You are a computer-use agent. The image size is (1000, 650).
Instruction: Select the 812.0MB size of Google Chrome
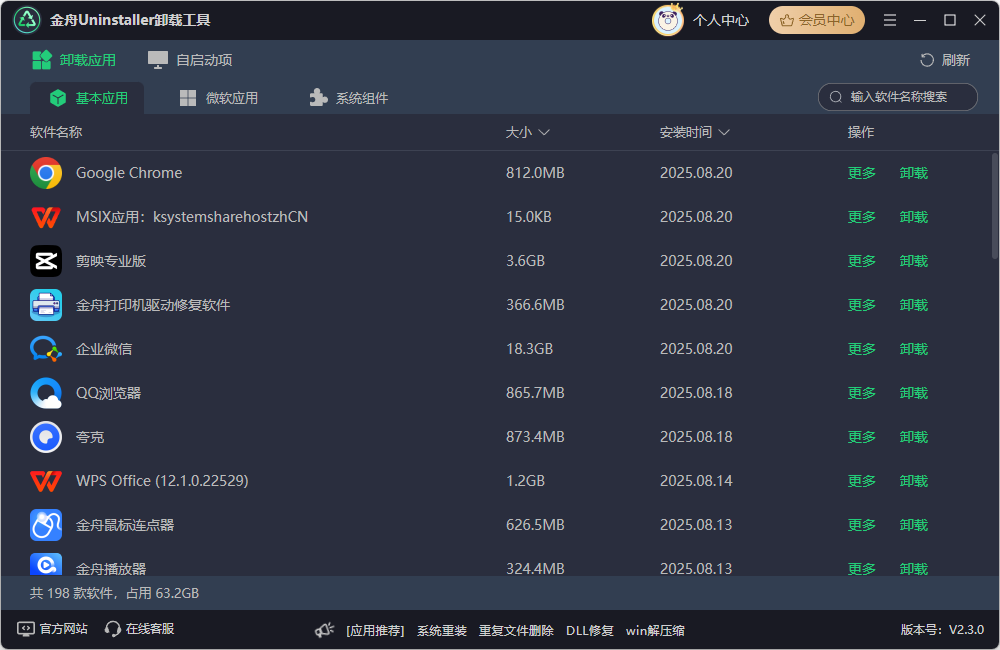tap(535, 173)
